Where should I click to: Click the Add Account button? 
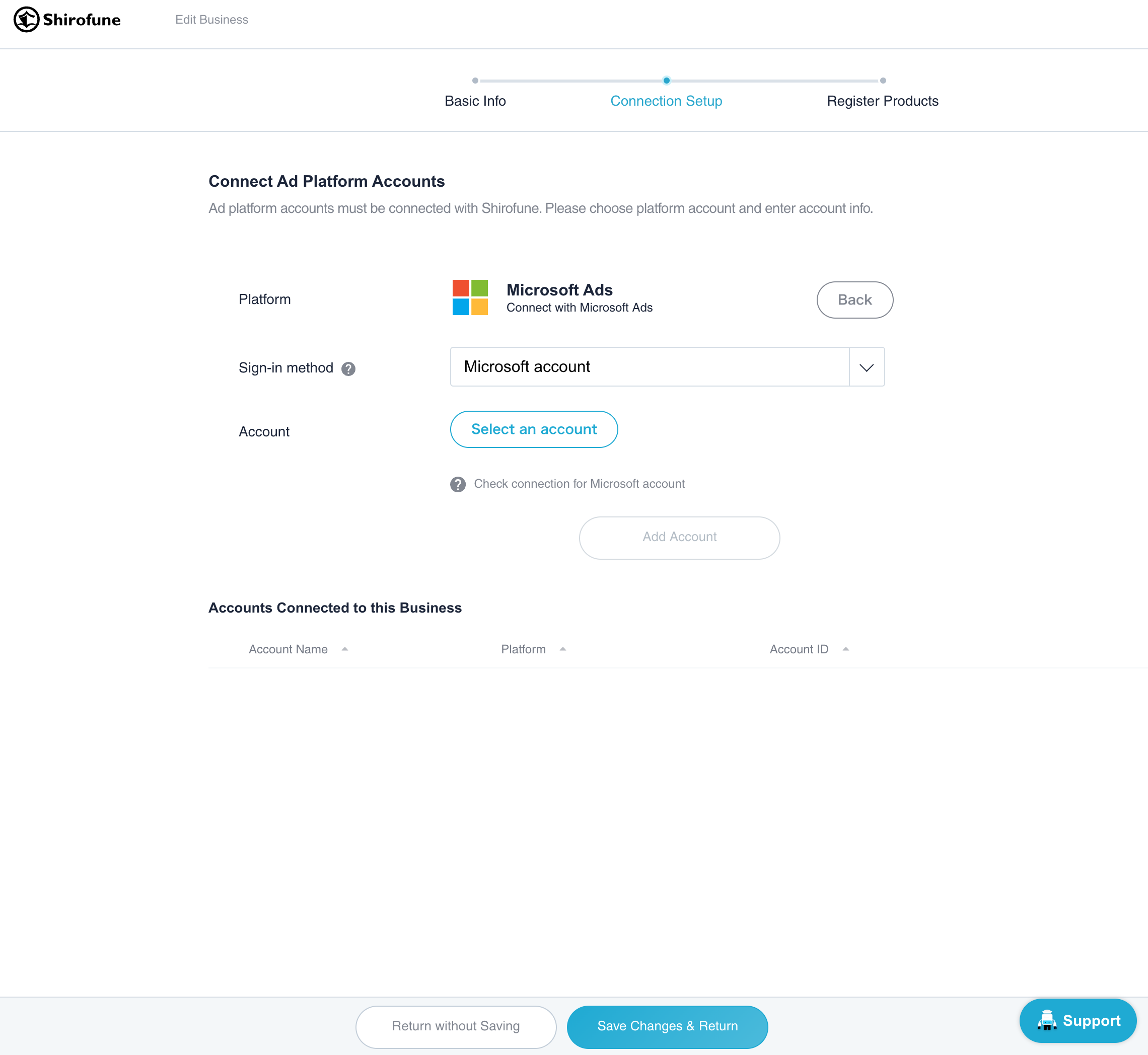click(679, 537)
